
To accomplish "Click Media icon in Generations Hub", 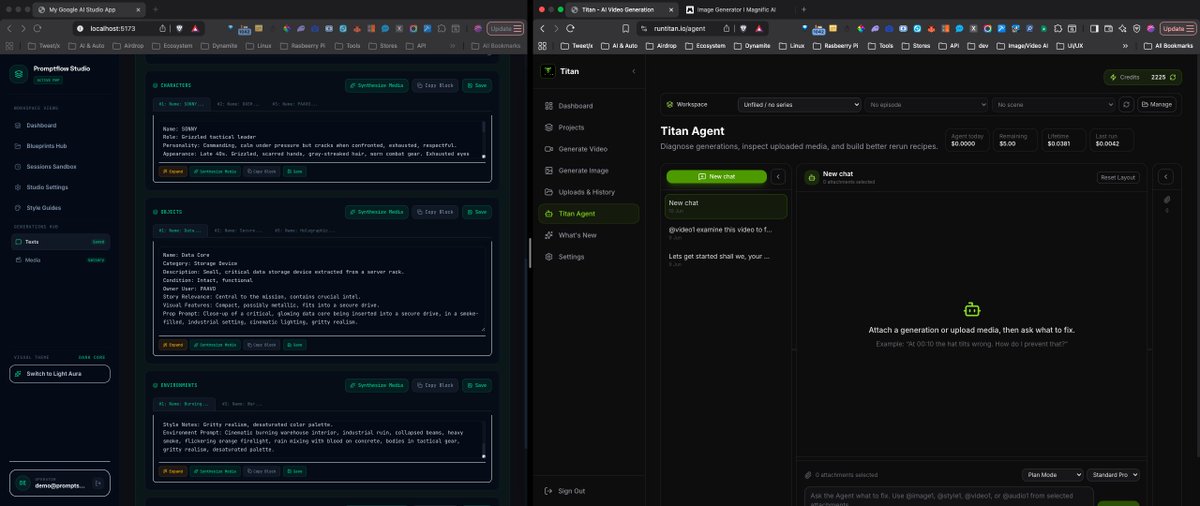I will (x=18, y=259).
